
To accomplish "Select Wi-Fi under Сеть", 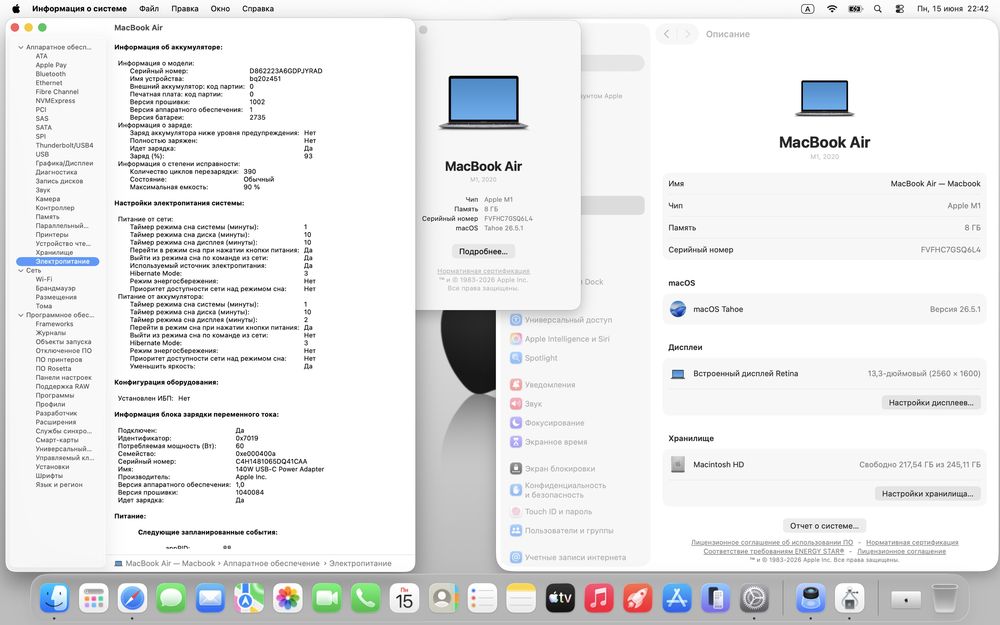I will 43,279.
